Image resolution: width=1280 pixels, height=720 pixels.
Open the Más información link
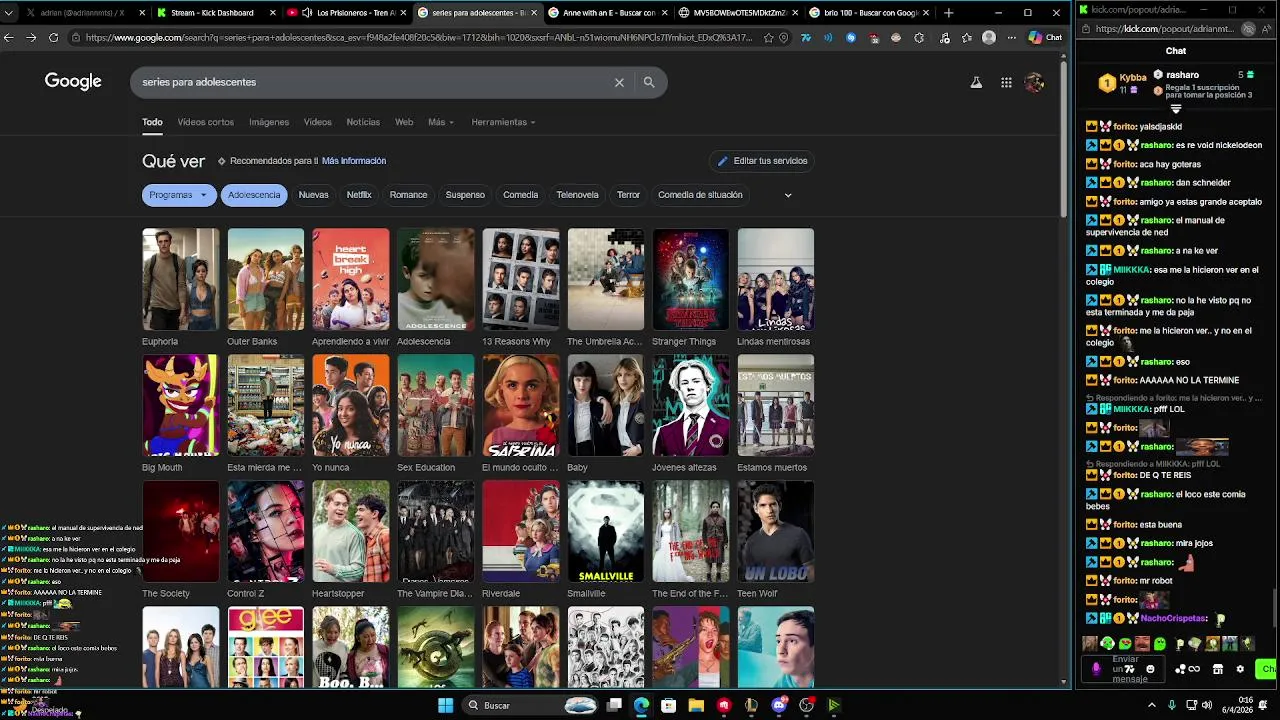pyautogui.click(x=354, y=161)
